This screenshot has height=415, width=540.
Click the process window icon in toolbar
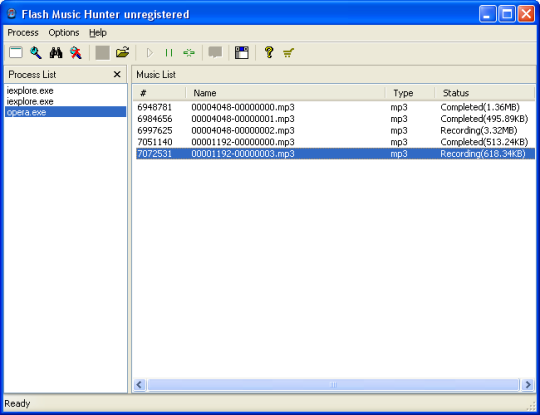tap(15, 53)
